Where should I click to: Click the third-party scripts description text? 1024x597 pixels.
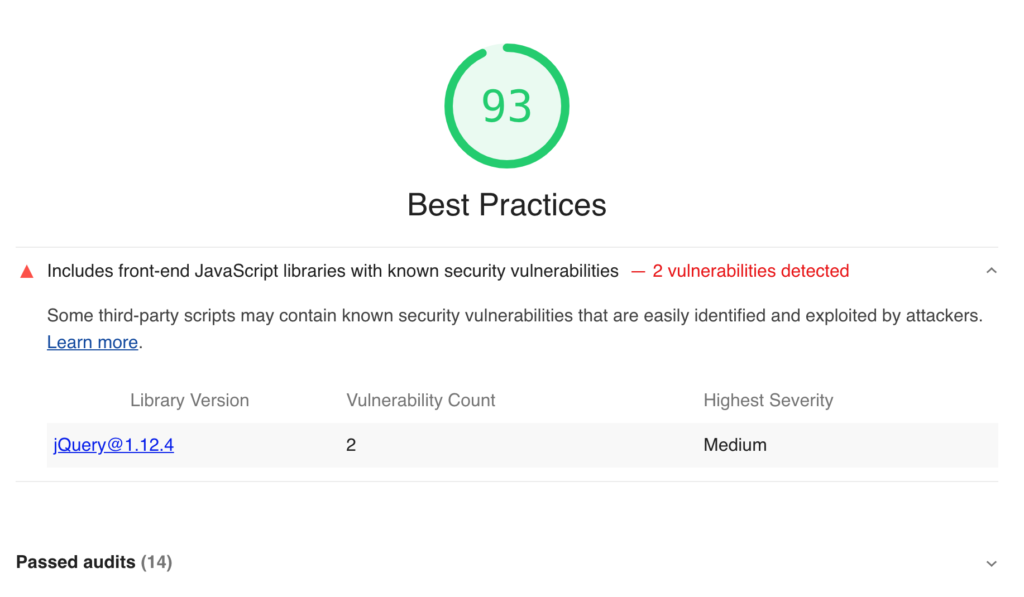tap(515, 315)
